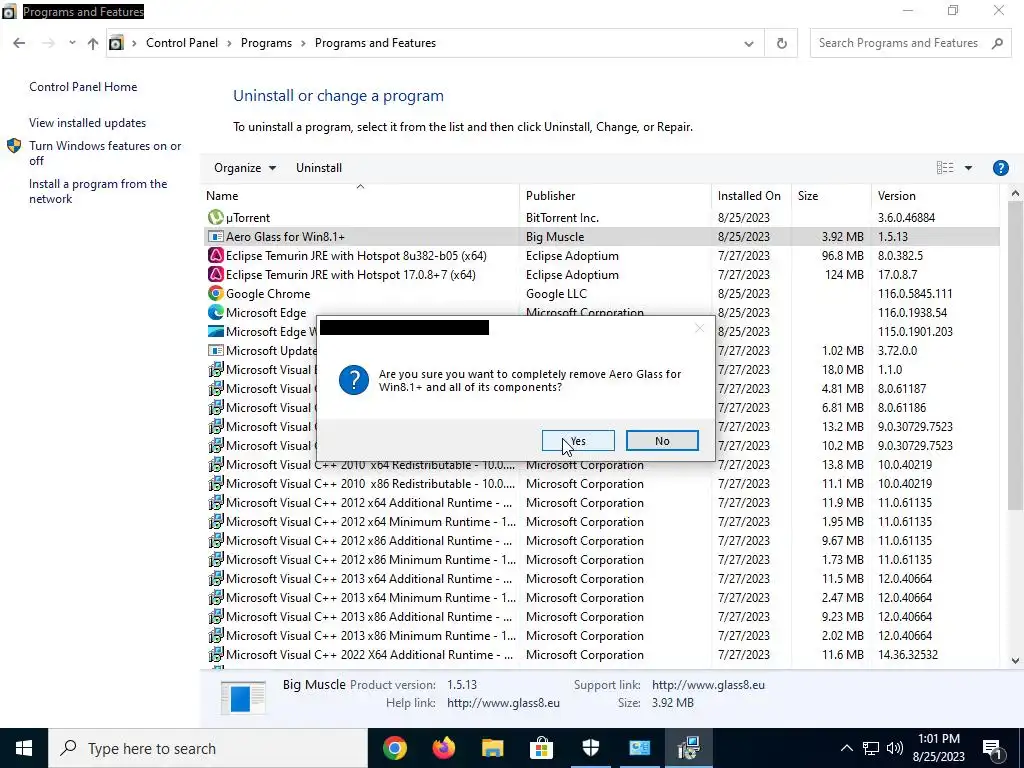Image resolution: width=1024 pixels, height=768 pixels.
Task: Click the BitTorrent Inc. publisher cell
Action: pyautogui.click(x=562, y=217)
